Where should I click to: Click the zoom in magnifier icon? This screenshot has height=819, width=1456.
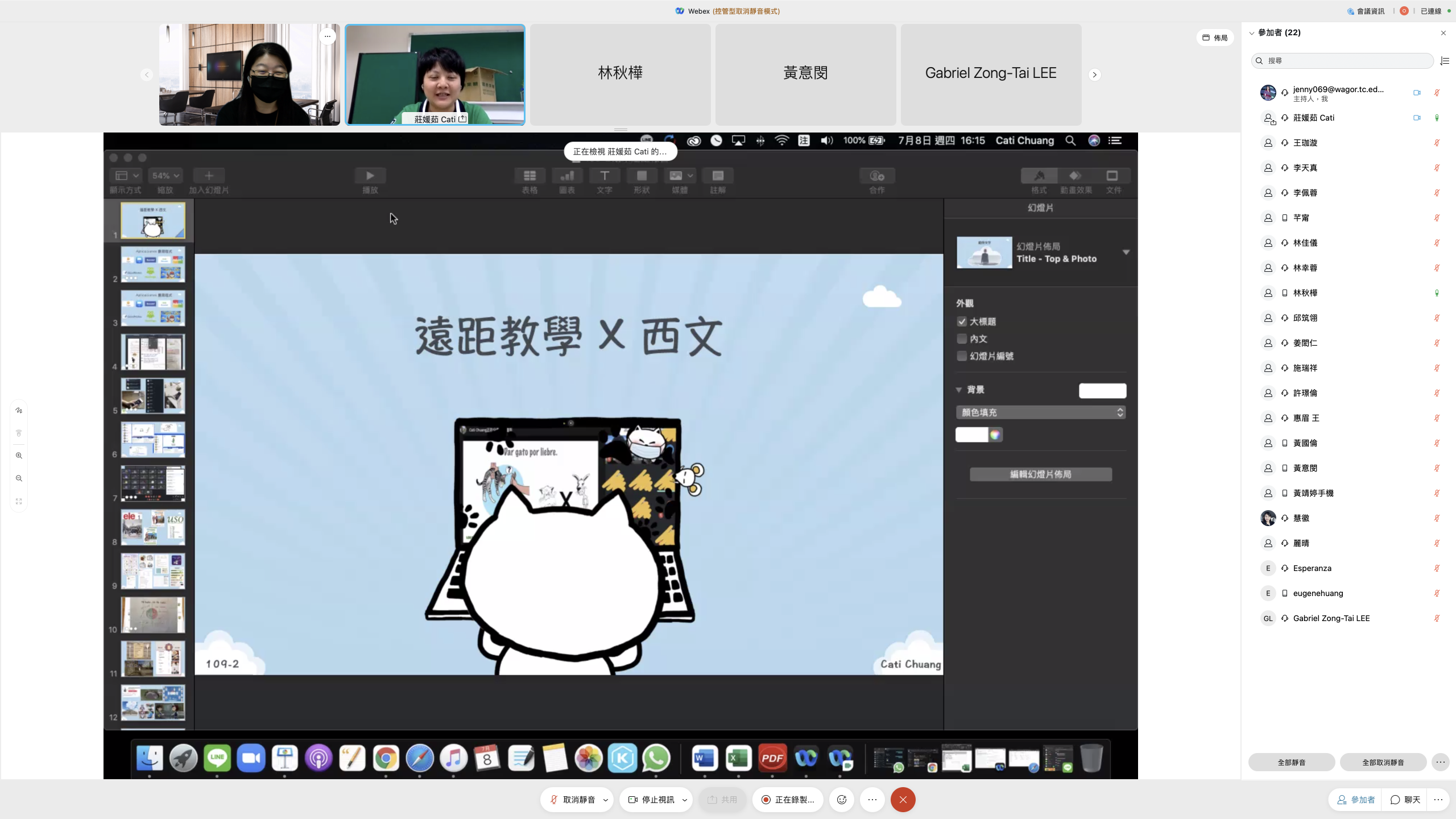click(19, 456)
